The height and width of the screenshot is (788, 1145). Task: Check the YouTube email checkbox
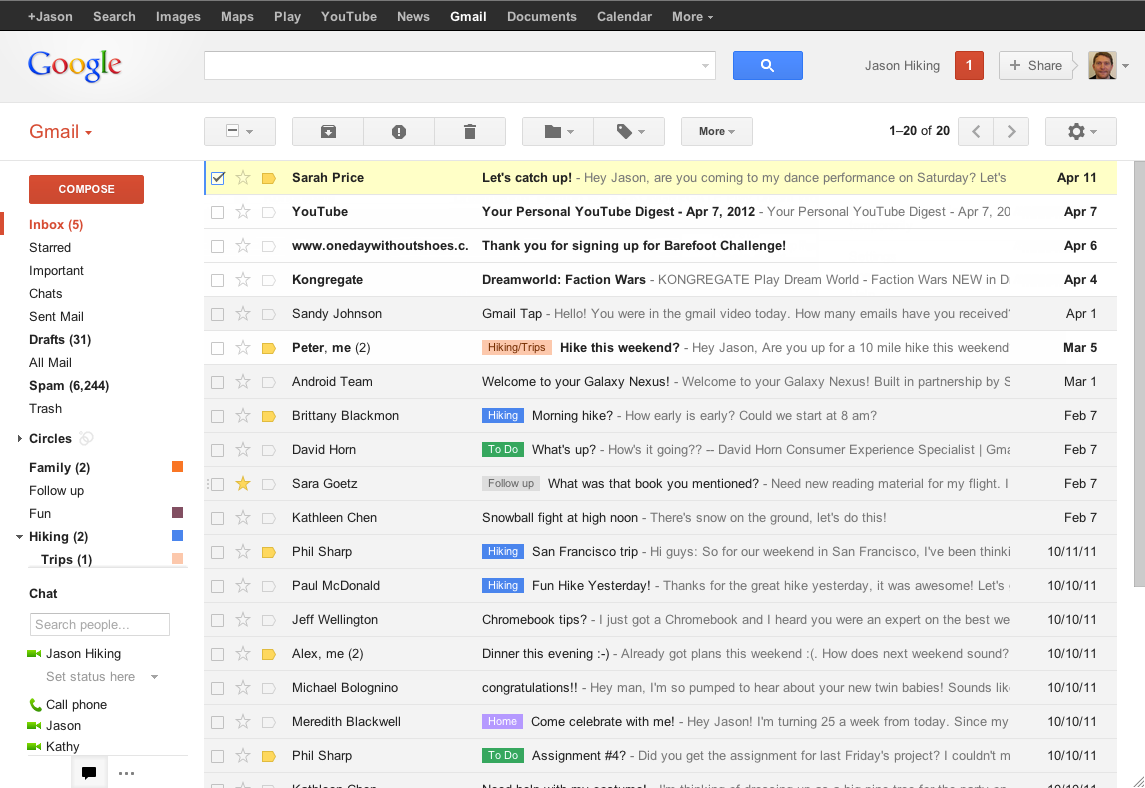218,213
